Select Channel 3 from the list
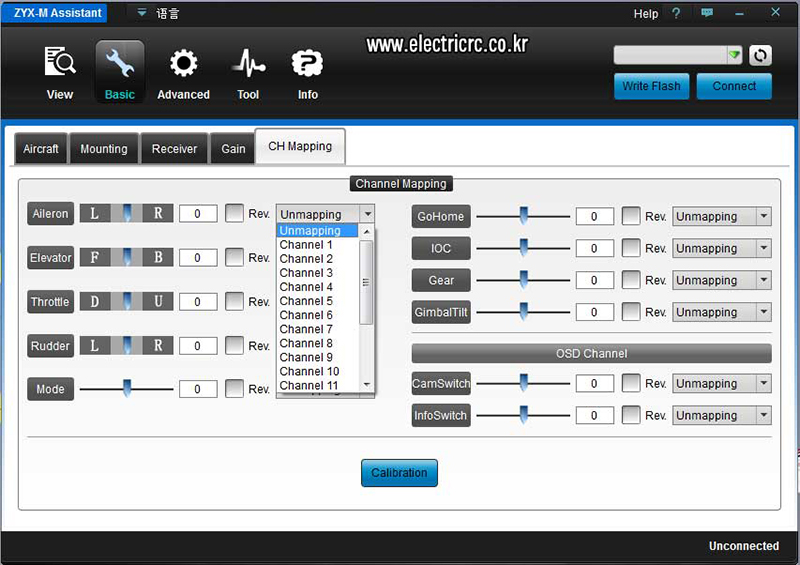Image resolution: width=800 pixels, height=565 pixels. (317, 273)
